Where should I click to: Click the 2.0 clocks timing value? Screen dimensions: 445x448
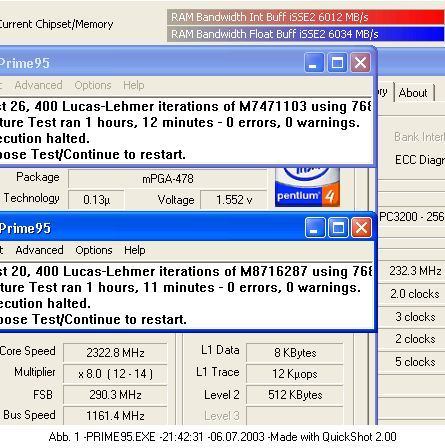click(x=414, y=294)
